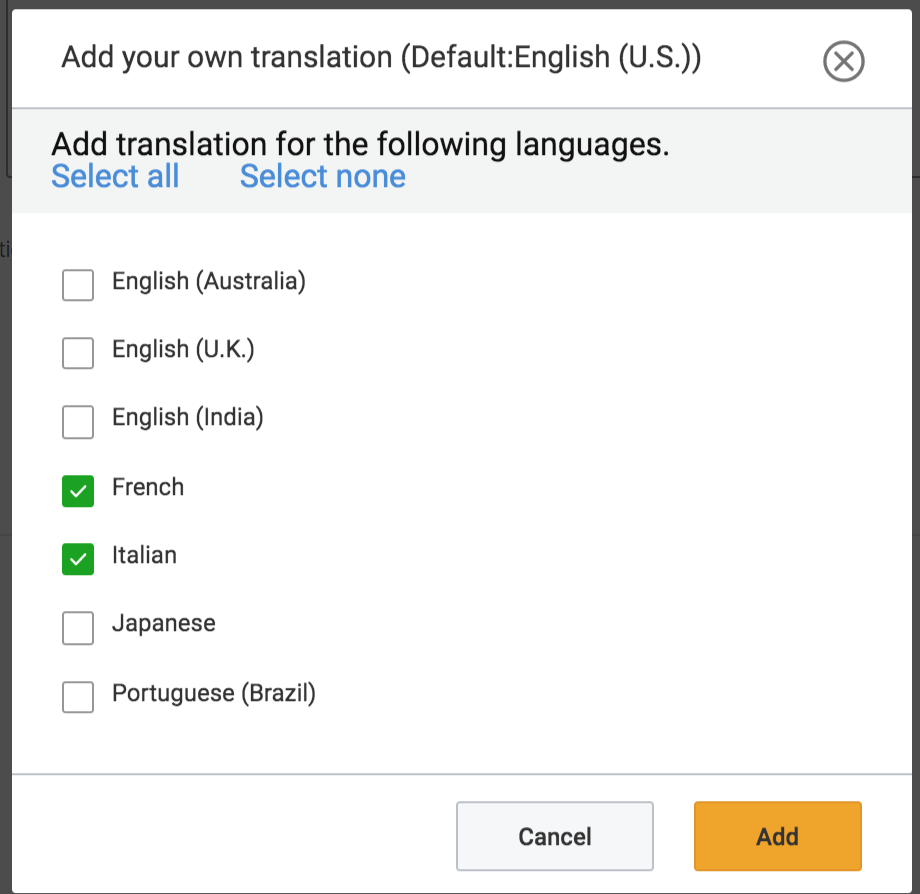Enable the English (U.K.) checkbox

78,353
